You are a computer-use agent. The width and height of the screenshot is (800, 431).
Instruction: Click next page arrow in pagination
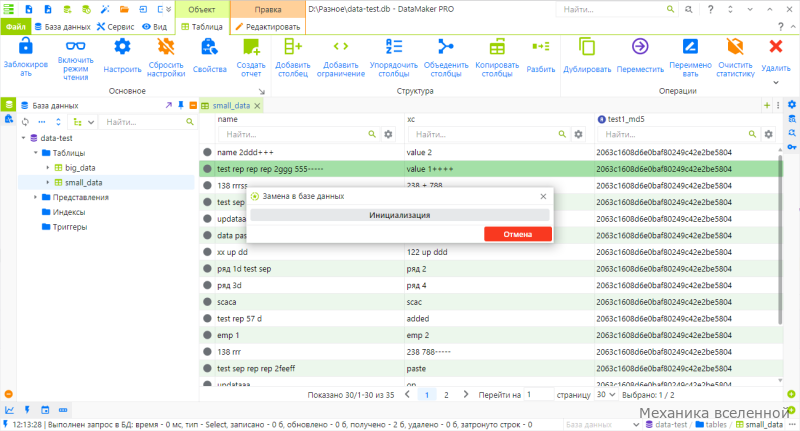[465, 394]
